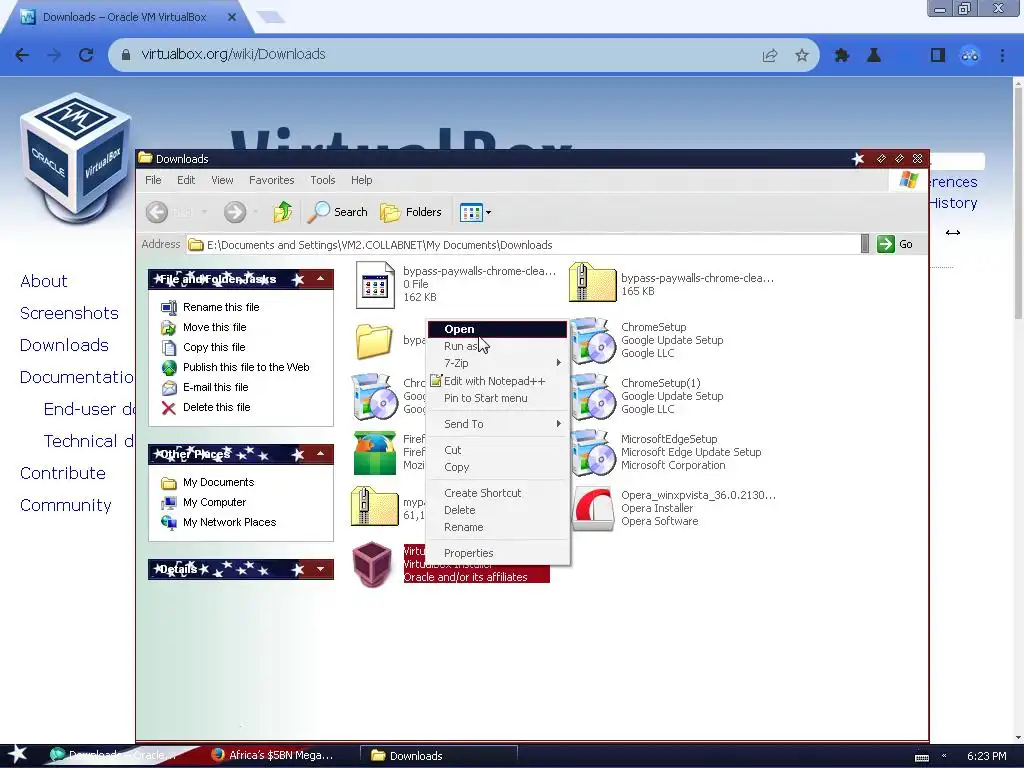
Task: Bookmark page with the star icon
Action: 802,56
